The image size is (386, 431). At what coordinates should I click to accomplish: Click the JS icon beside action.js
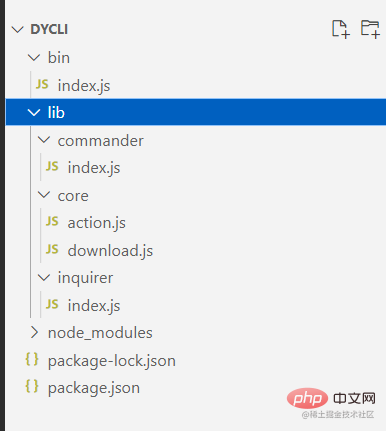pyautogui.click(x=52, y=221)
